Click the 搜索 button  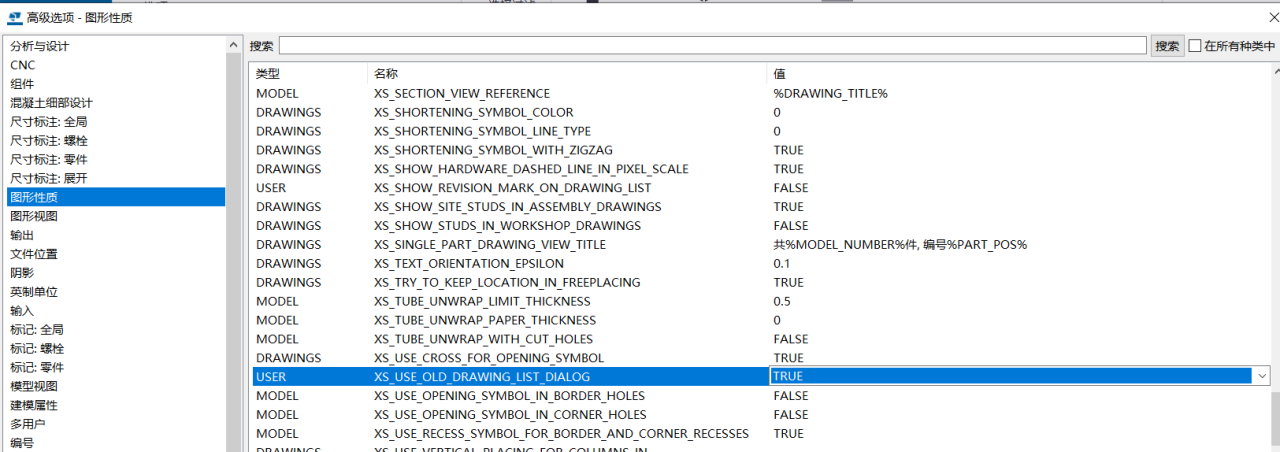coord(1167,46)
